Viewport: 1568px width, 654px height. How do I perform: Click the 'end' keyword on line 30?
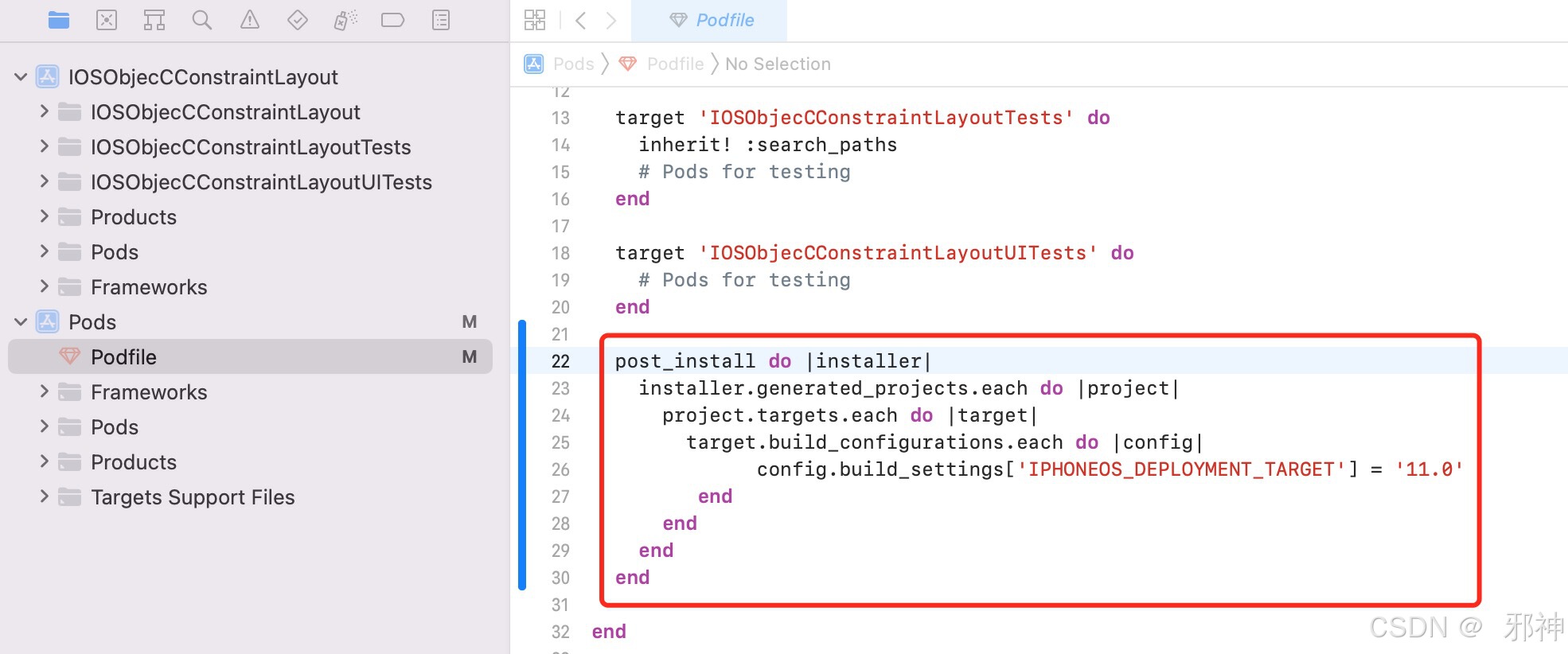[x=632, y=578]
